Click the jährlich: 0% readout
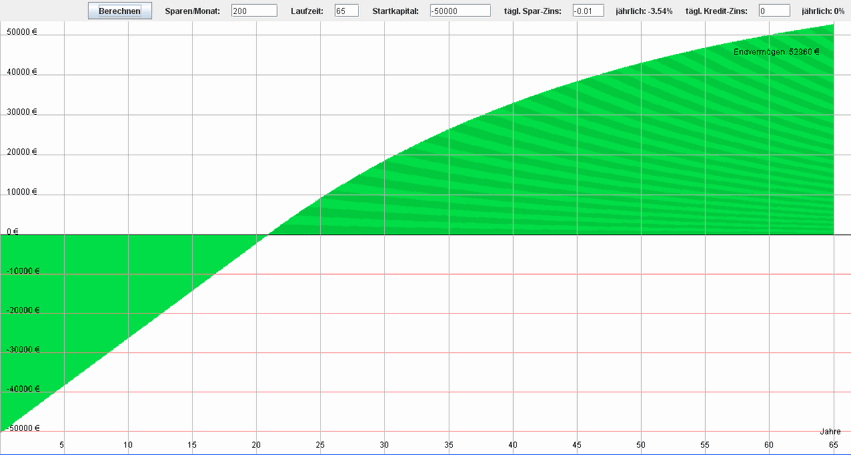This screenshot has width=851, height=455. click(823, 11)
